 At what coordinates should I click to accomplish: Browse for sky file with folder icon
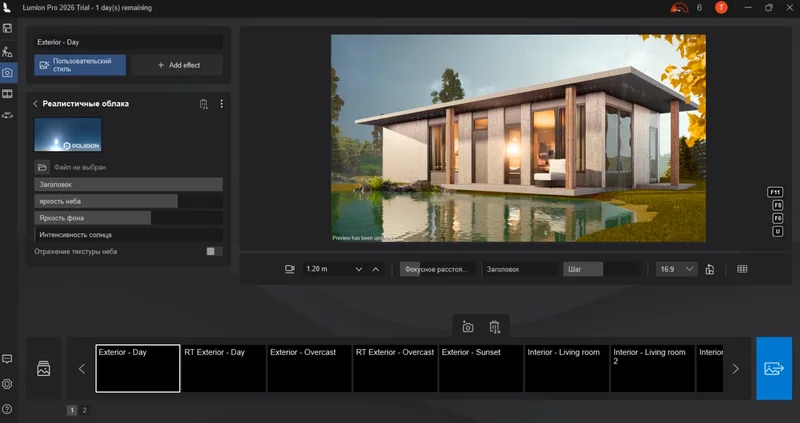pos(42,167)
